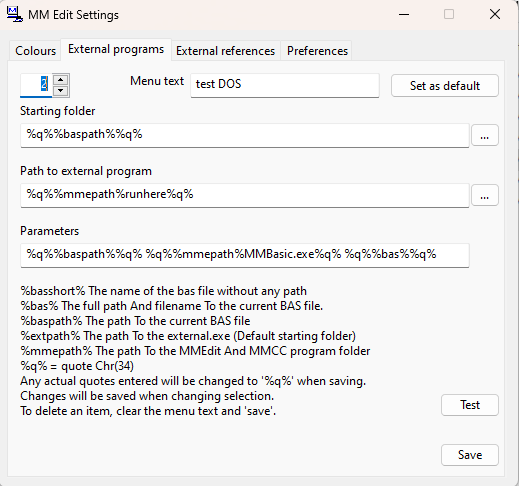Click into the Starting folder text box
The height and width of the screenshot is (486, 519).
[x=245, y=135]
